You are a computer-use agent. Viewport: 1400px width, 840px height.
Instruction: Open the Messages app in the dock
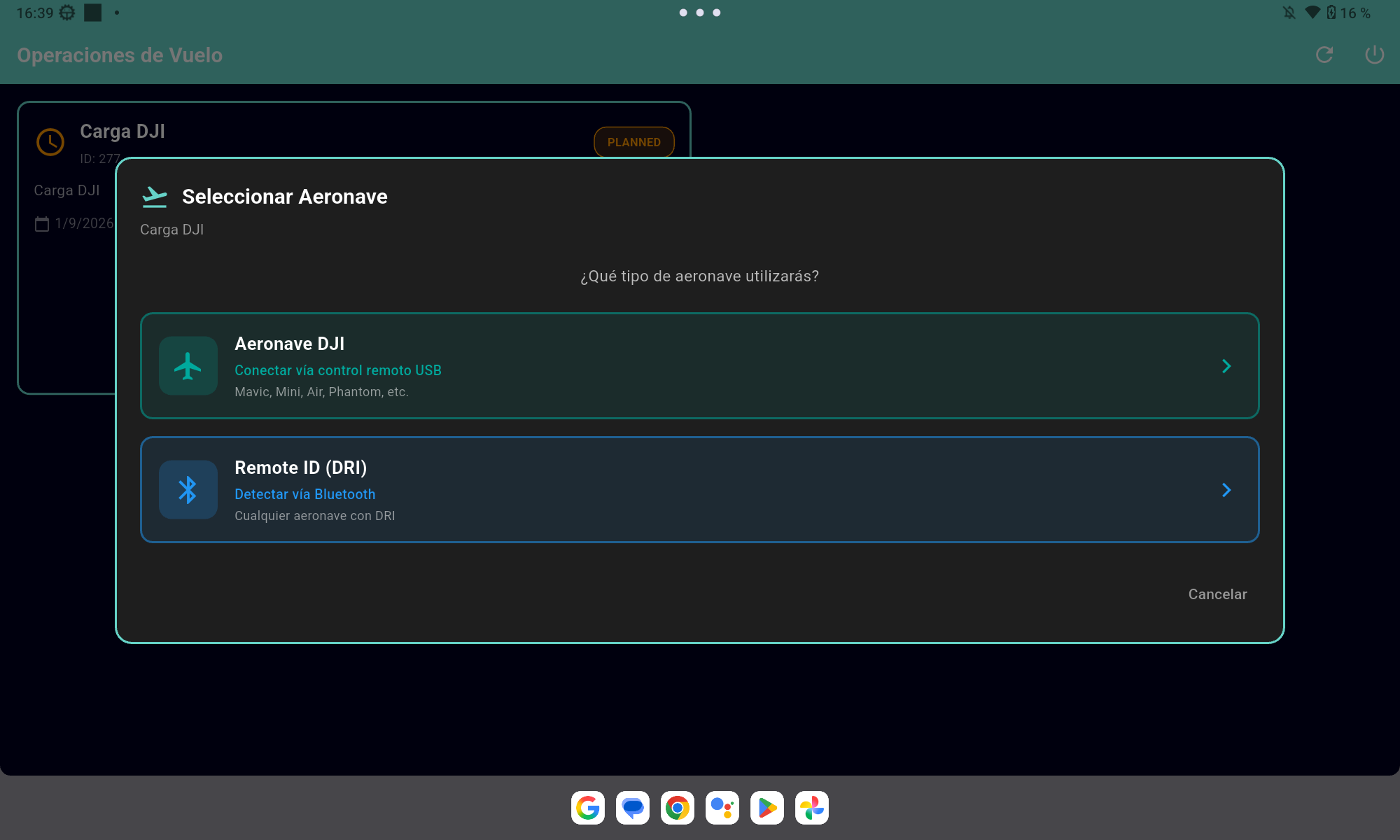coord(633,808)
